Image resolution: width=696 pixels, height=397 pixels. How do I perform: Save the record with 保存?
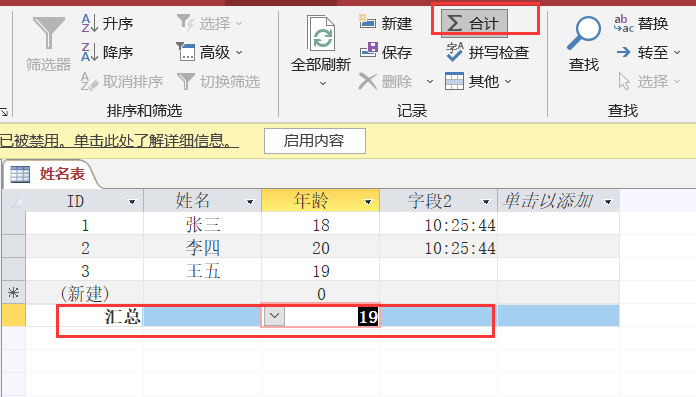coord(385,52)
